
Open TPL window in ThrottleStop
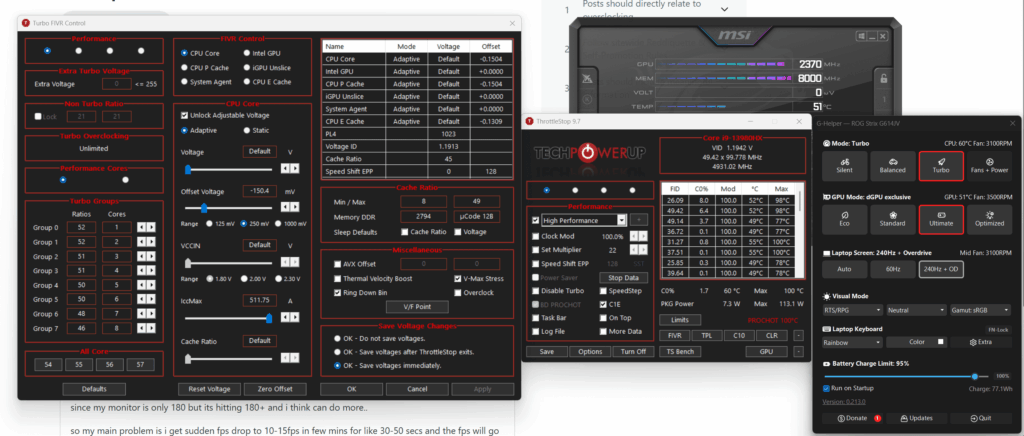tap(707, 335)
